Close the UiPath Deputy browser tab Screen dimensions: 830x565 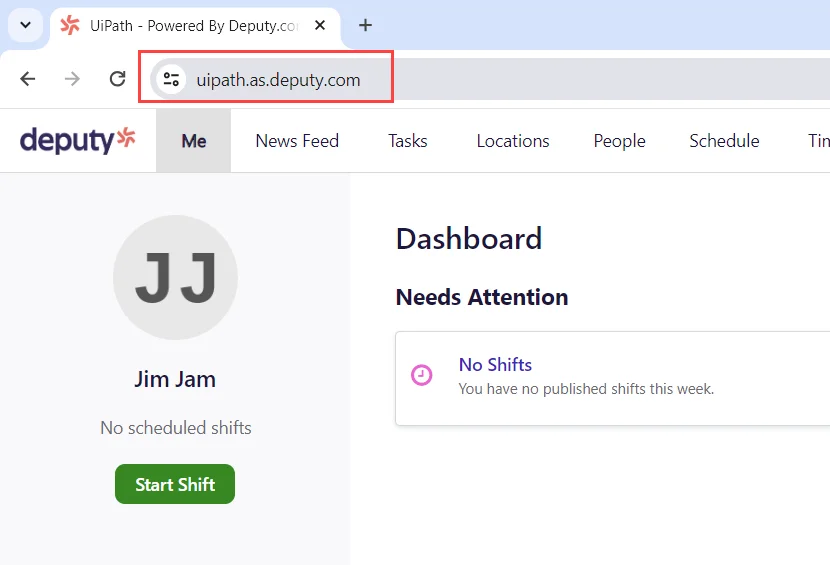(320, 26)
